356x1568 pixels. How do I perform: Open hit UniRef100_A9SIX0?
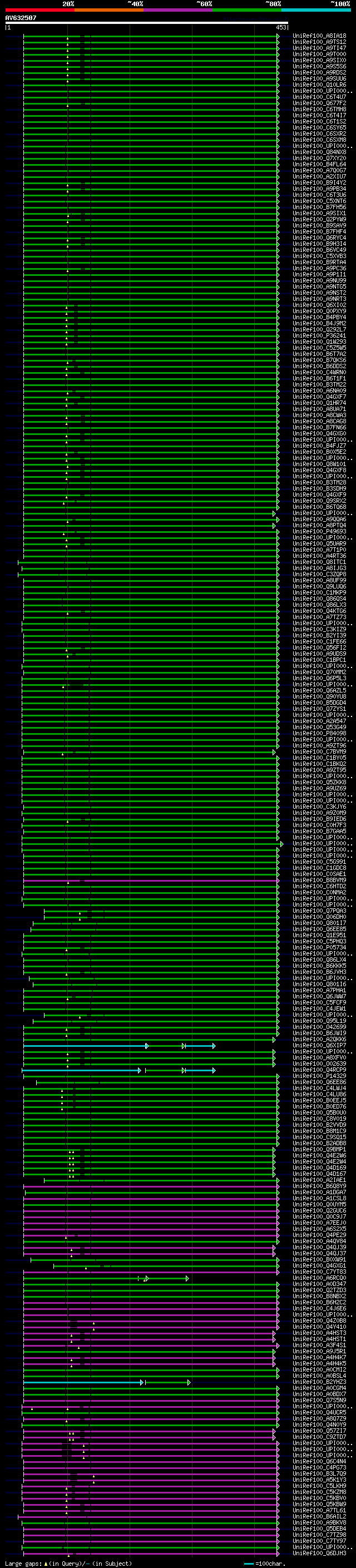pyautogui.click(x=319, y=60)
